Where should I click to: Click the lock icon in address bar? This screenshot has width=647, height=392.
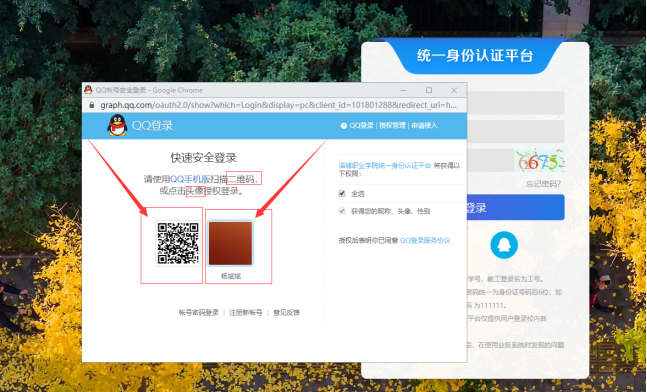92,105
